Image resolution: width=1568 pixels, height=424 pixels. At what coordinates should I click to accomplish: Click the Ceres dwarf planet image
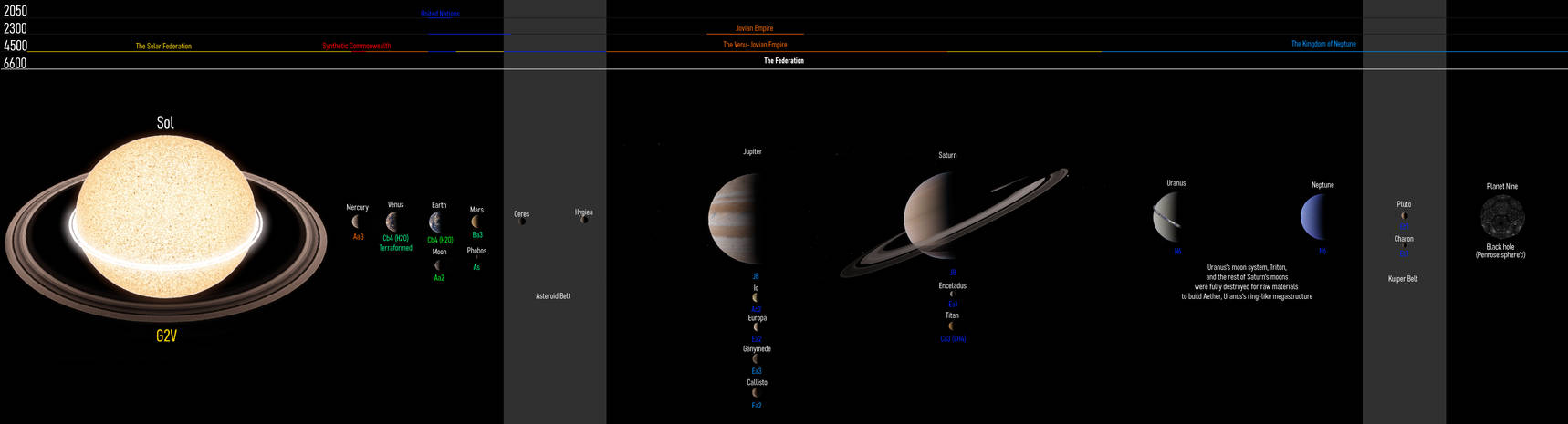pyautogui.click(x=522, y=222)
